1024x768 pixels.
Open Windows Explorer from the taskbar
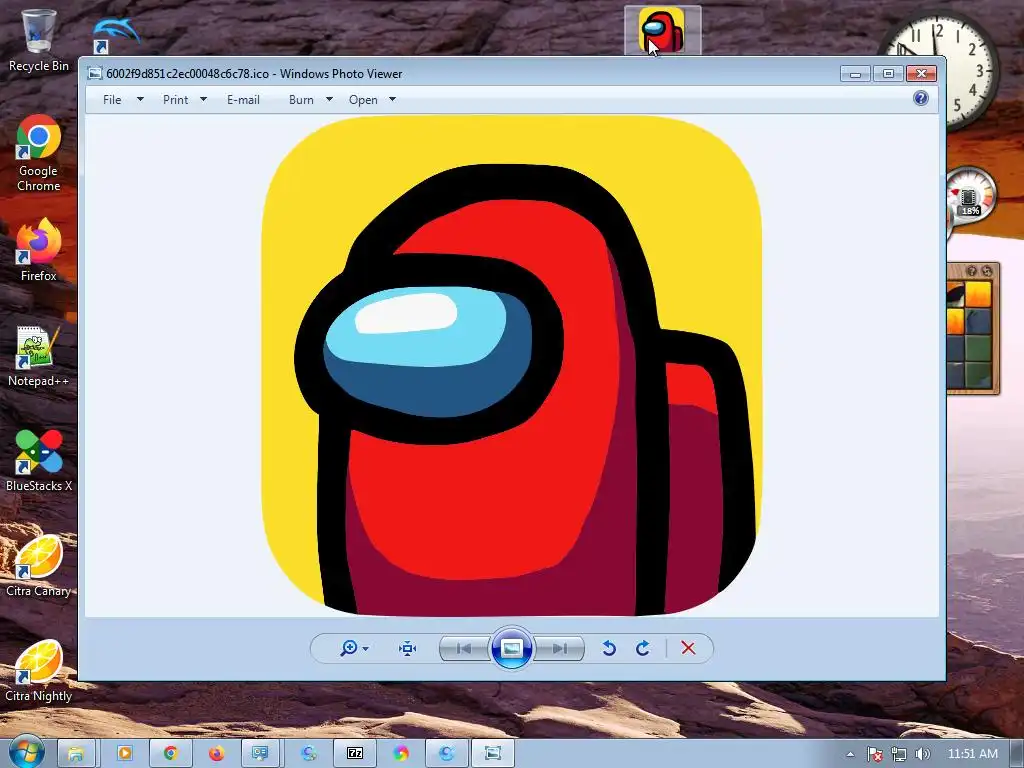[x=76, y=754]
